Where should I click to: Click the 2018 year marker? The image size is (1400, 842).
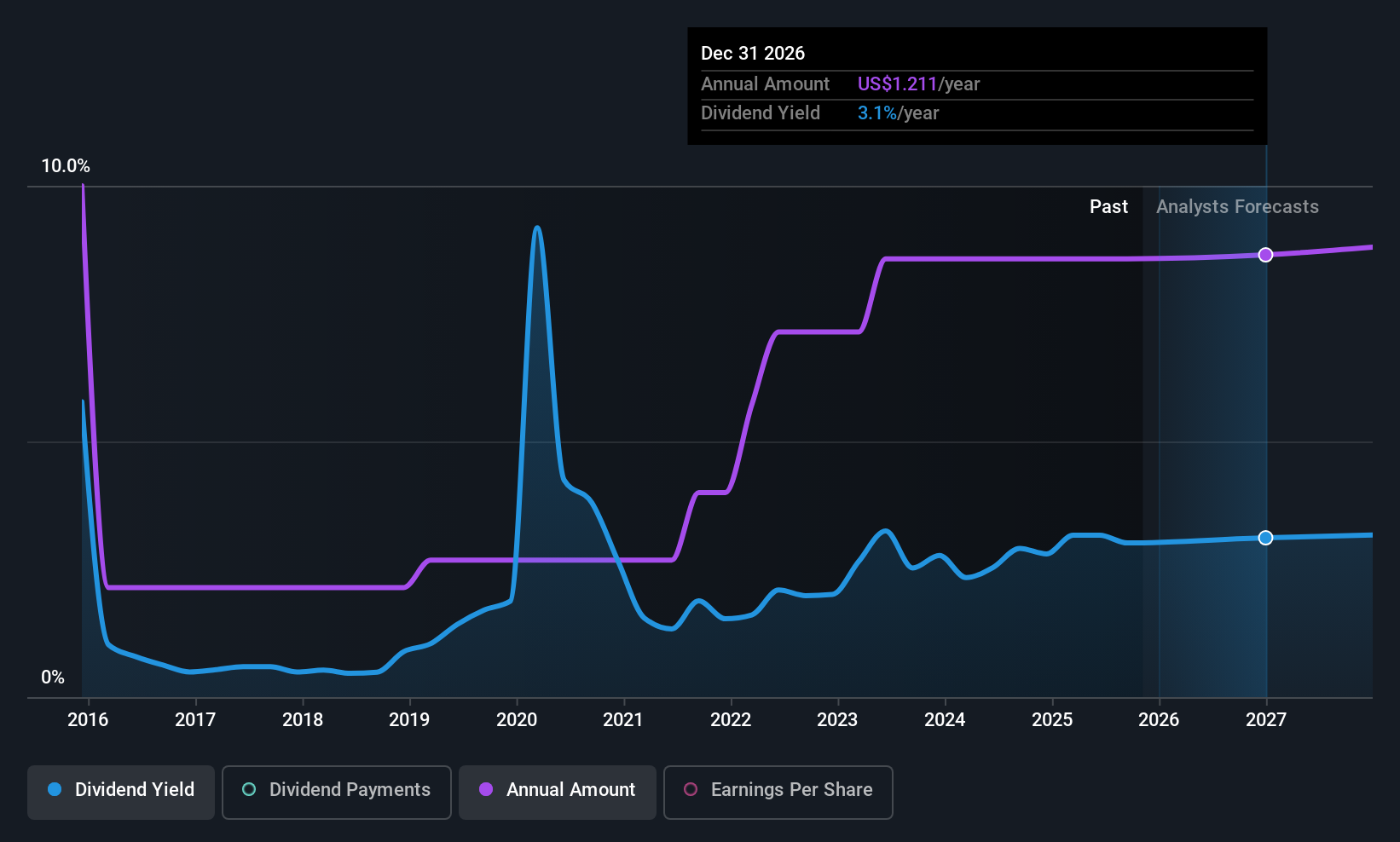[x=303, y=720]
